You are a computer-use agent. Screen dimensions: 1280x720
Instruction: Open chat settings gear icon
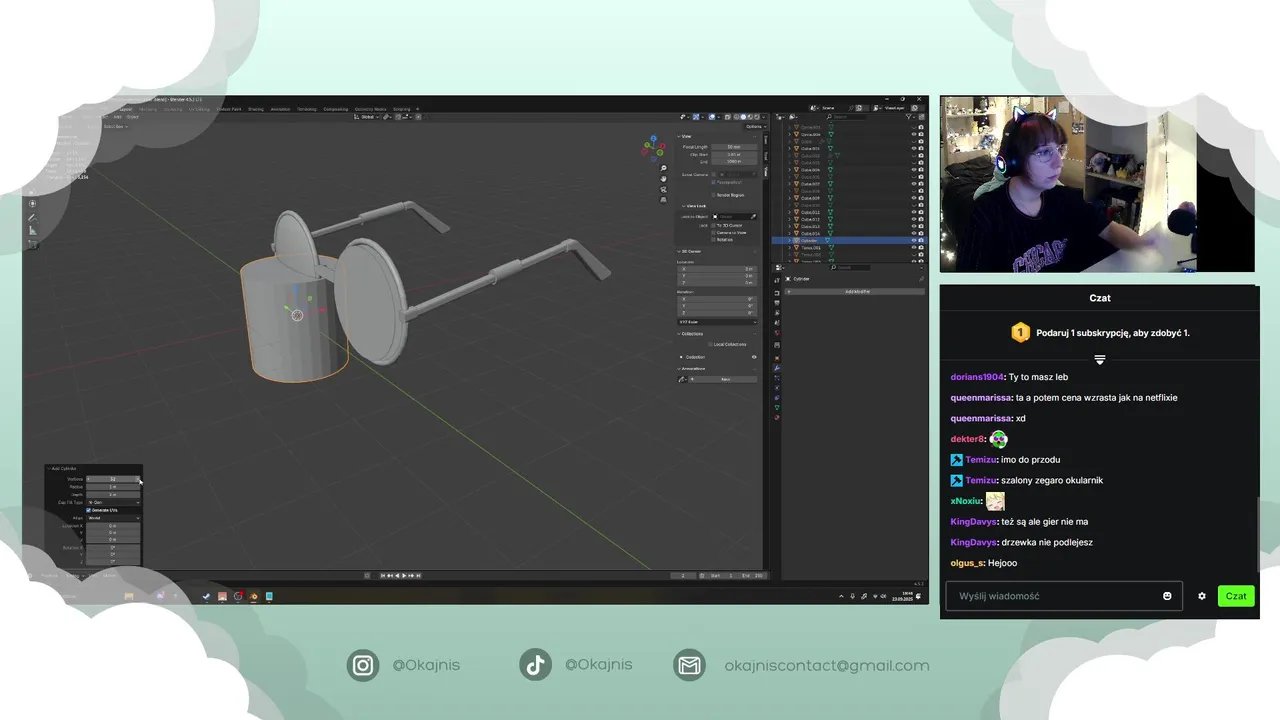point(1202,596)
